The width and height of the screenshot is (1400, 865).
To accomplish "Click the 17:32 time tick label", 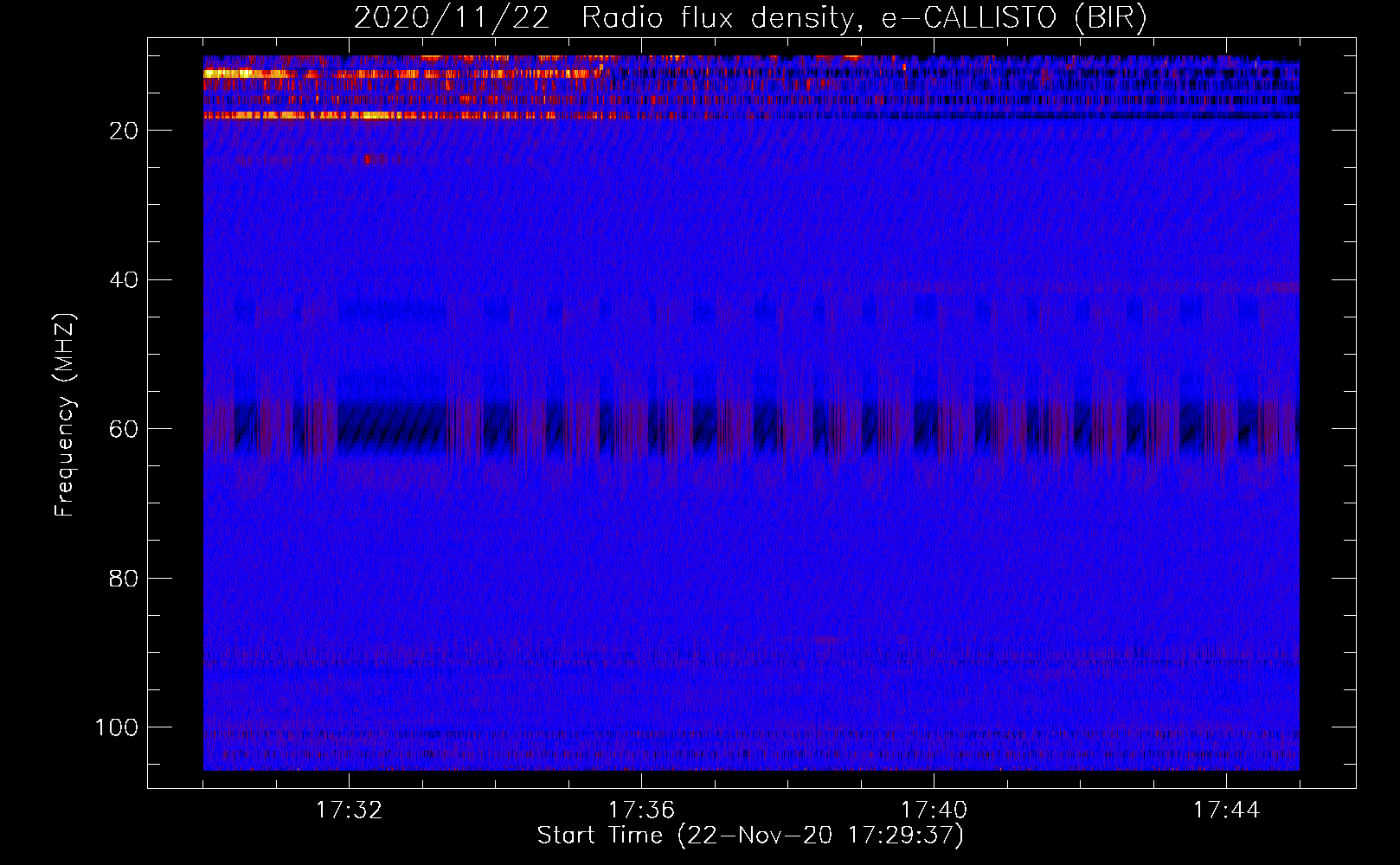I will (x=349, y=811).
